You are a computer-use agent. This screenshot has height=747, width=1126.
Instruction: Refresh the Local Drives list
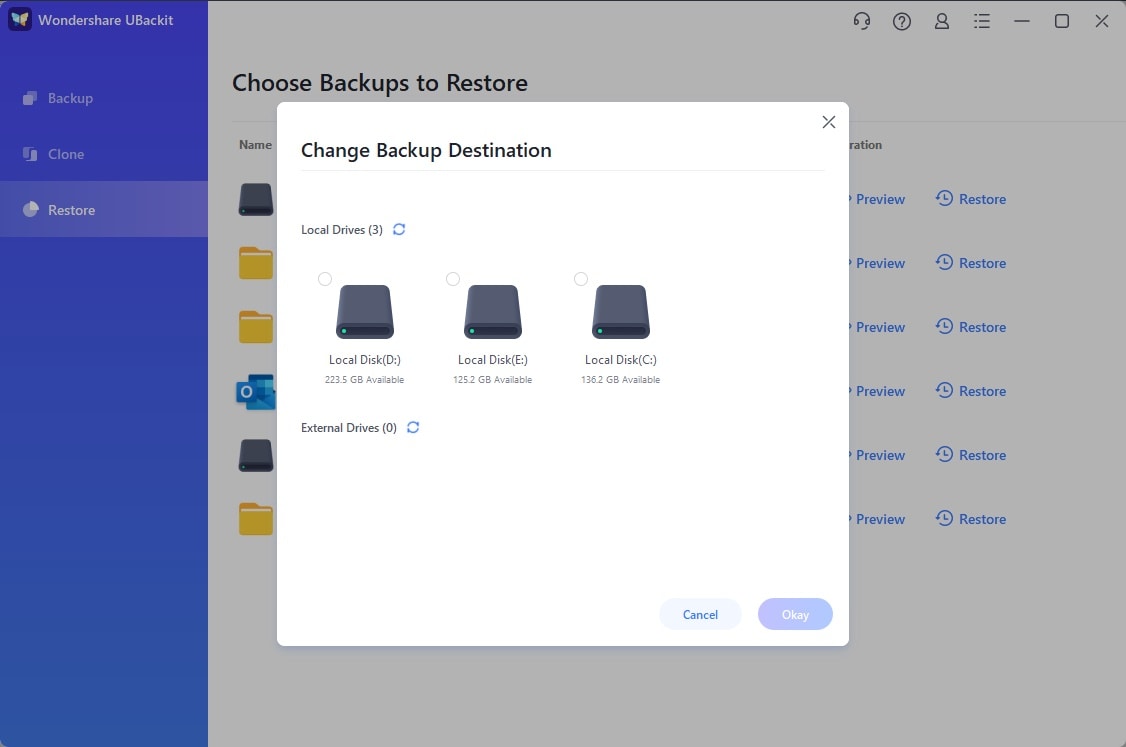tap(399, 230)
